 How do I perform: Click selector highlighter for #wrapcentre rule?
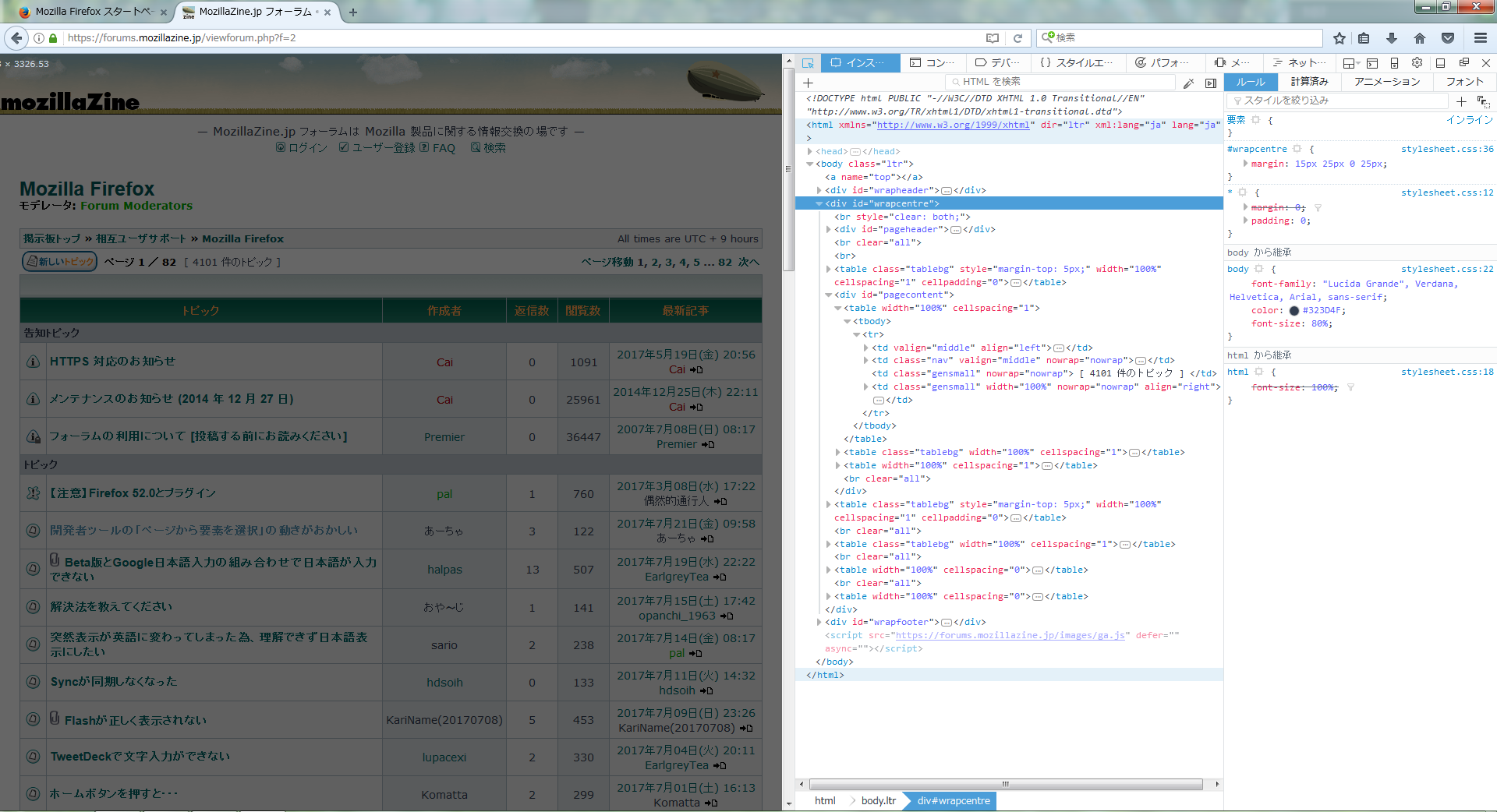(x=1297, y=149)
